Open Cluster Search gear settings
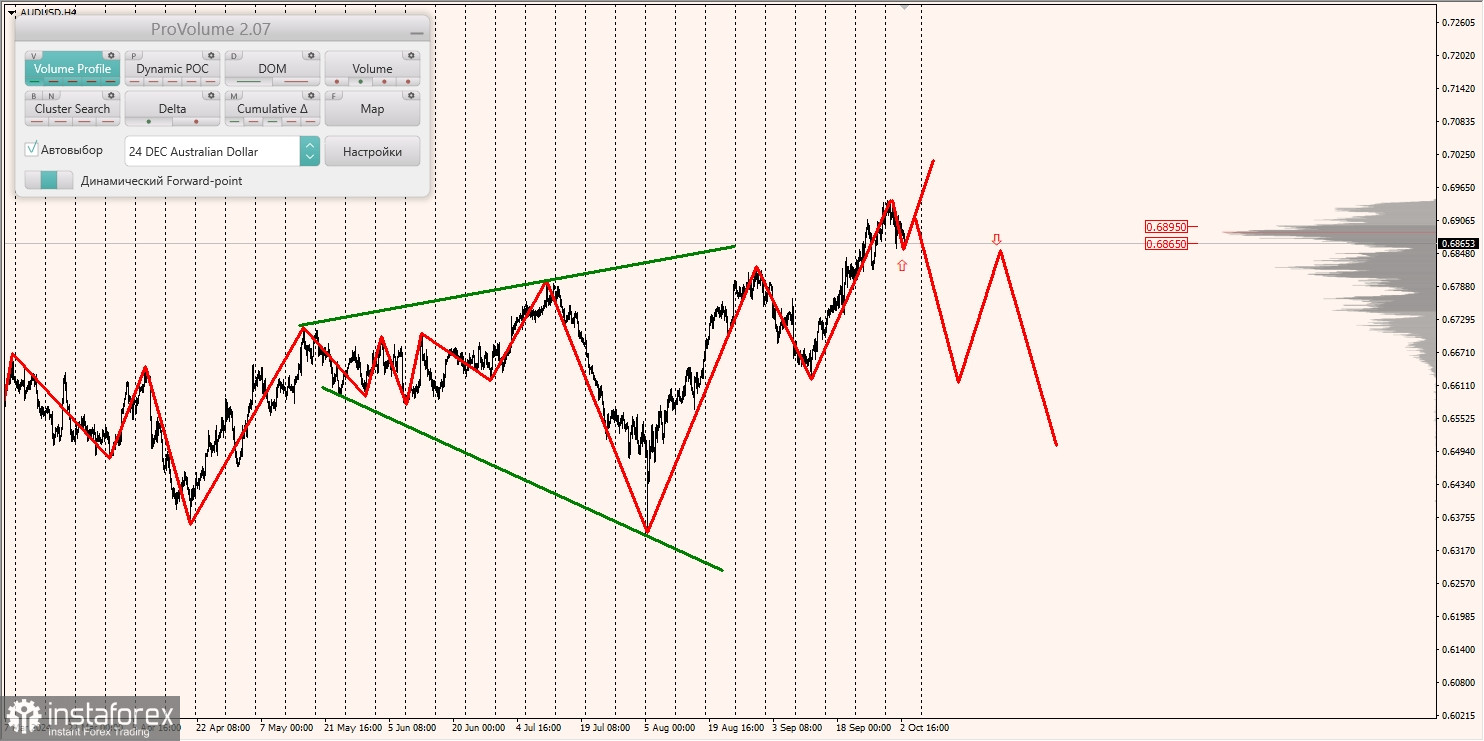Screen dimensions: 1484x741 111,95
